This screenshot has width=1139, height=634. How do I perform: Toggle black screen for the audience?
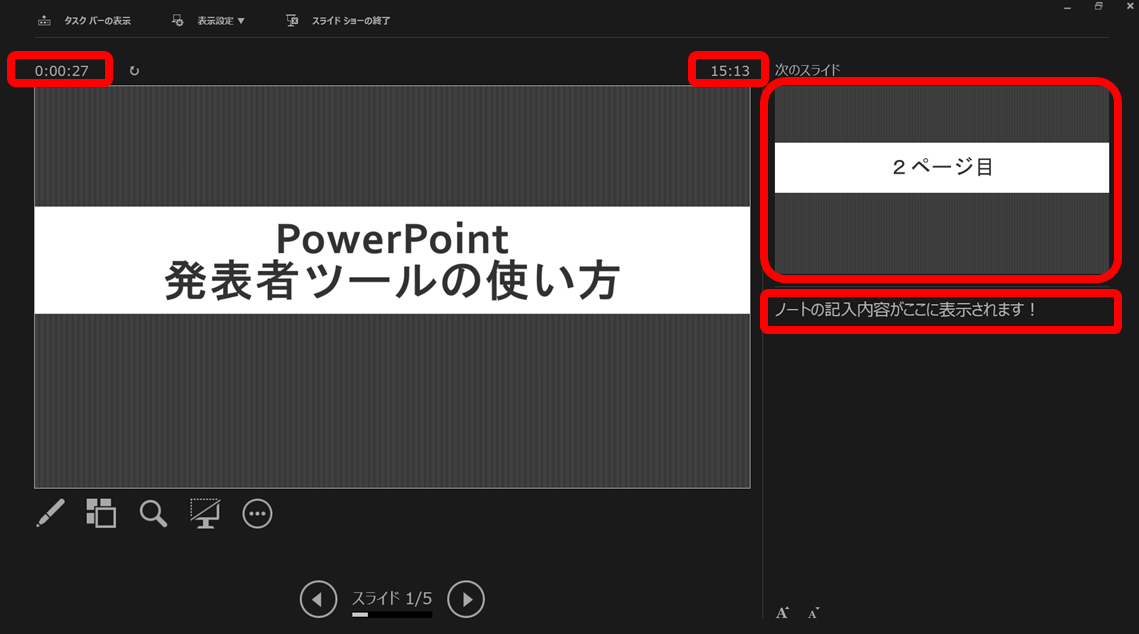pyautogui.click(x=205, y=513)
